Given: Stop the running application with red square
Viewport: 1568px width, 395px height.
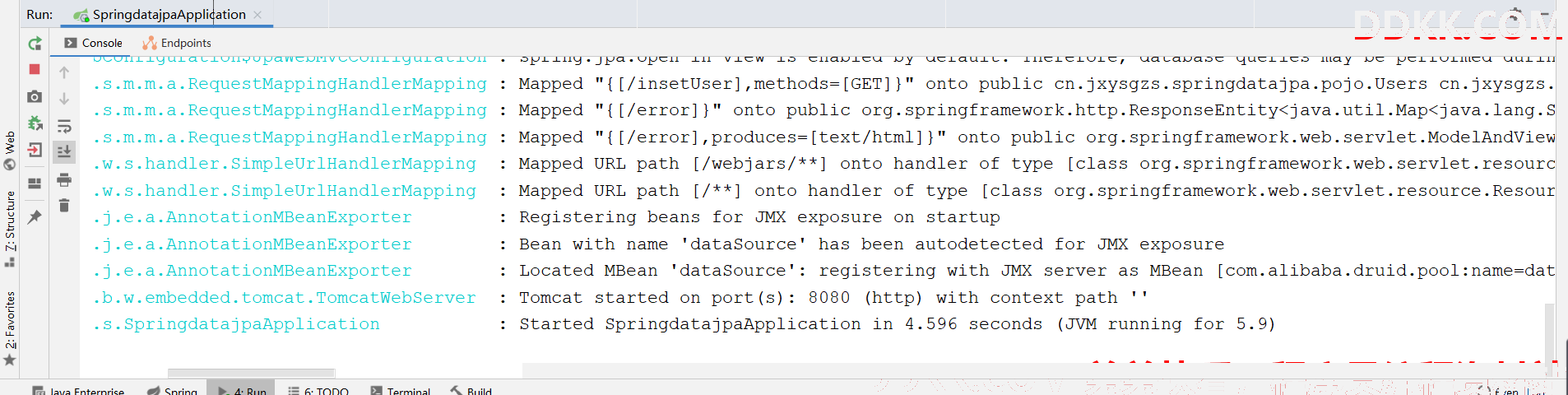Looking at the screenshot, I should tap(35, 69).
